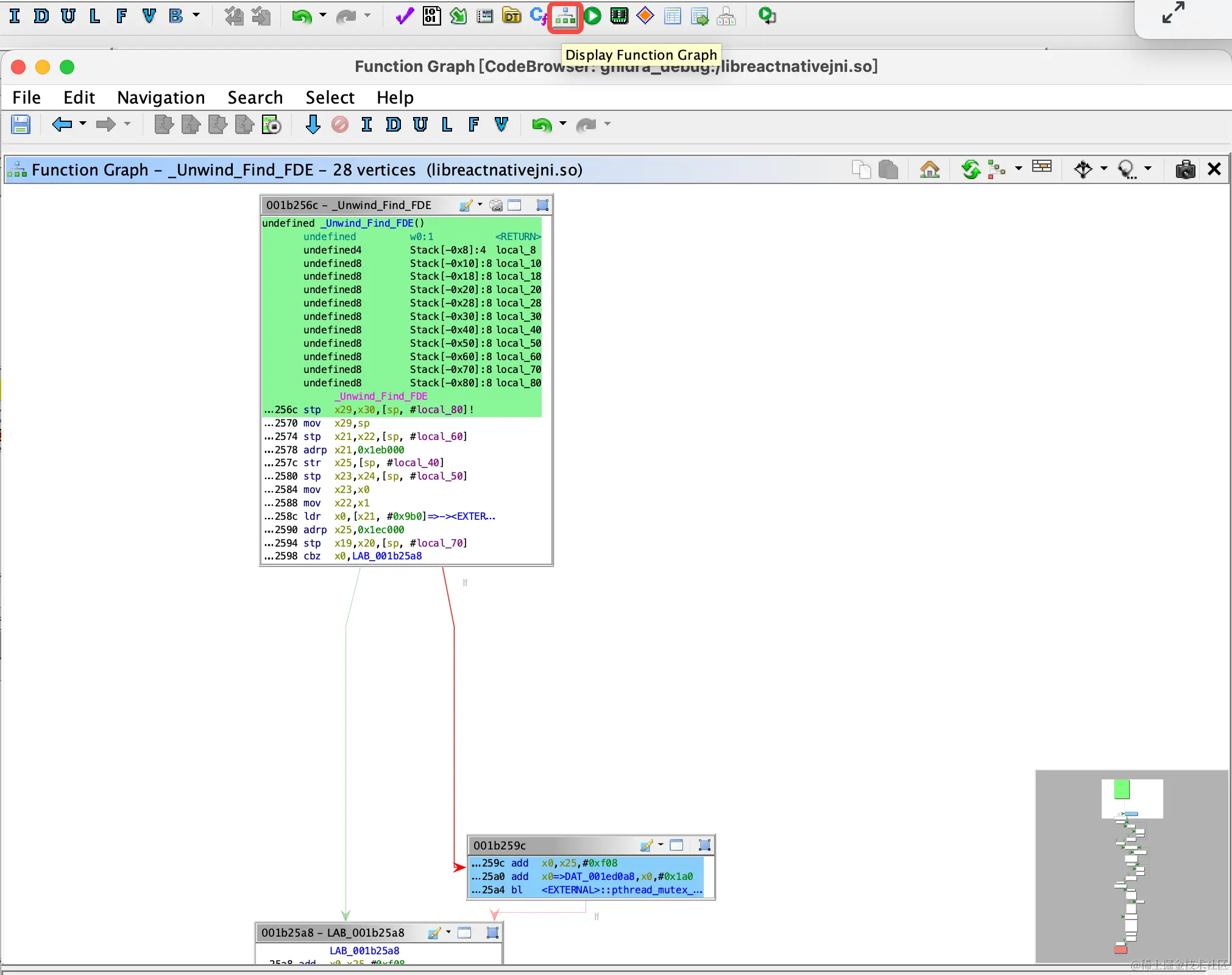Open block 001b25a8 background color dropdown
Screen dimensions: 1232x975
point(448,932)
